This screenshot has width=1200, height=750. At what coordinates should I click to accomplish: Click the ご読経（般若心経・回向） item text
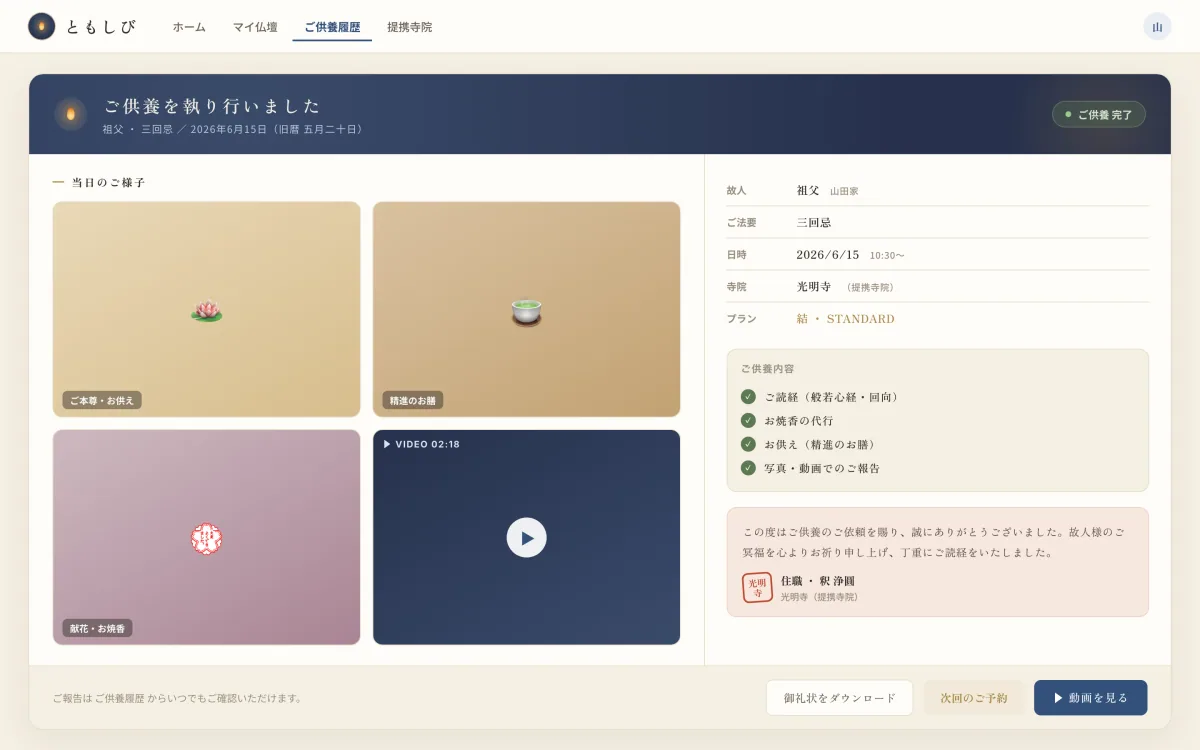[832, 397]
